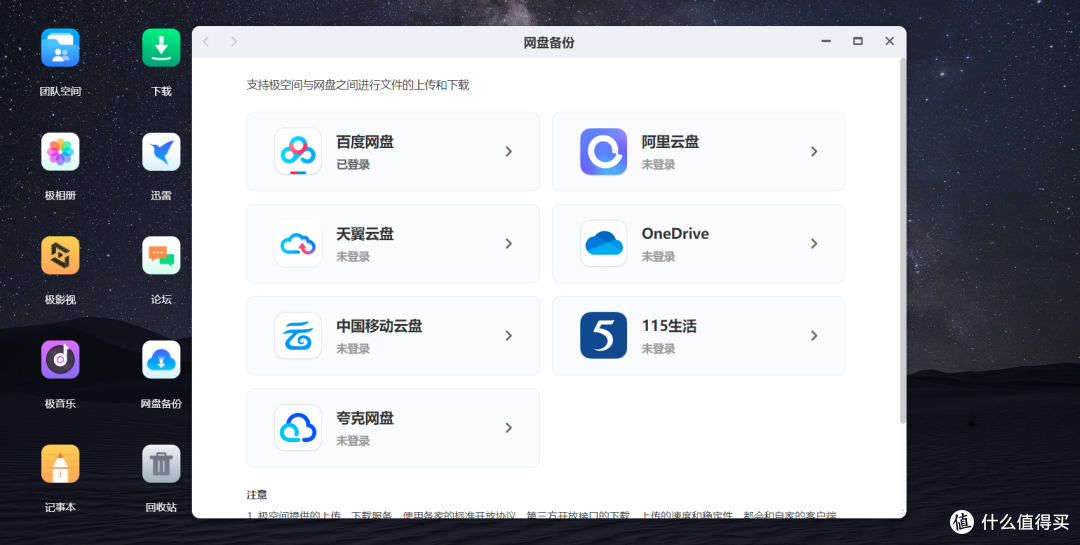This screenshot has width=1080, height=545.
Task: Open the 回收站 recycle bin
Action: coord(161,464)
